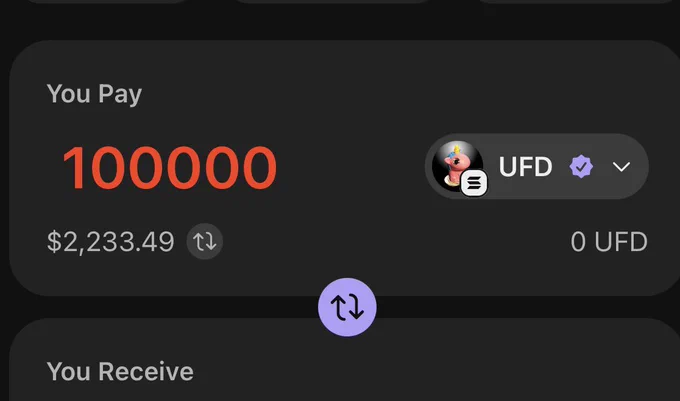Focus the 100000 pay amount field
Image resolution: width=680 pixels, height=401 pixels.
click(169, 168)
